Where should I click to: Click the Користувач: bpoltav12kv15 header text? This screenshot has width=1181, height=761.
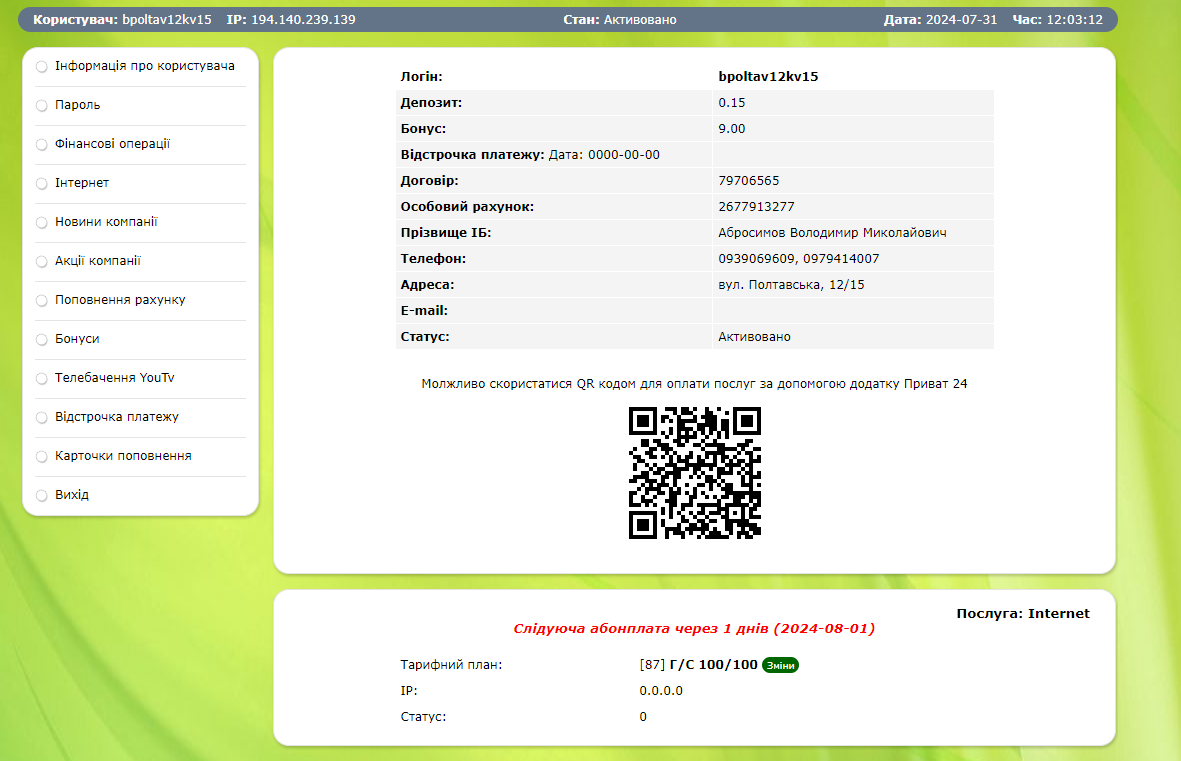tap(122, 20)
